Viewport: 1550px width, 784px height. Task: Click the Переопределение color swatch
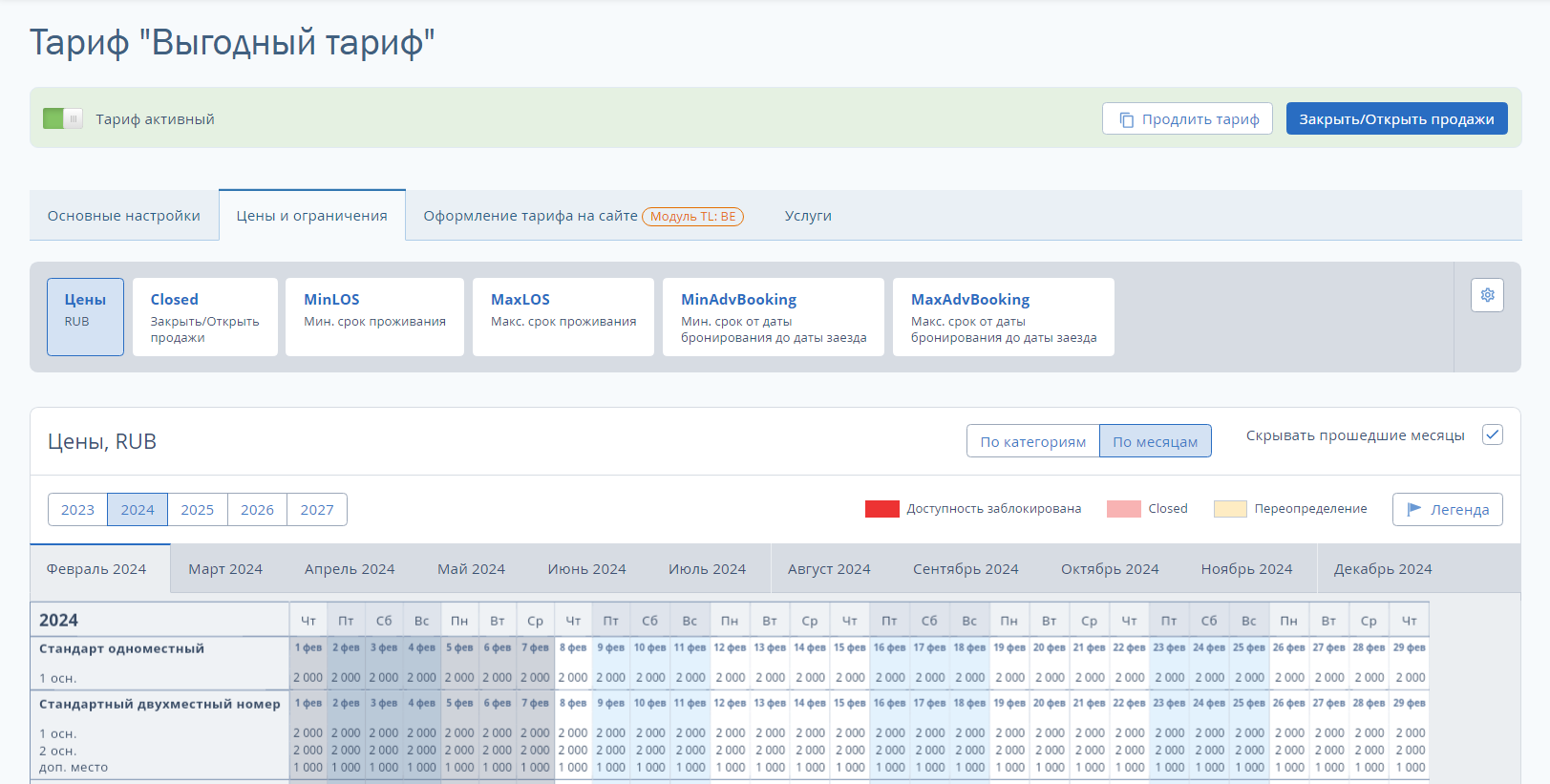(1230, 509)
